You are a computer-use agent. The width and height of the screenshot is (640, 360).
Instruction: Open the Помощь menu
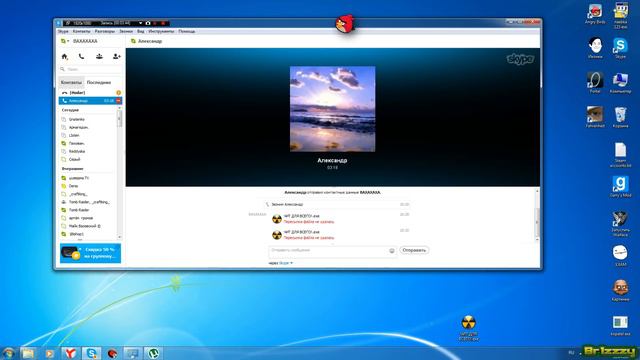[187, 31]
